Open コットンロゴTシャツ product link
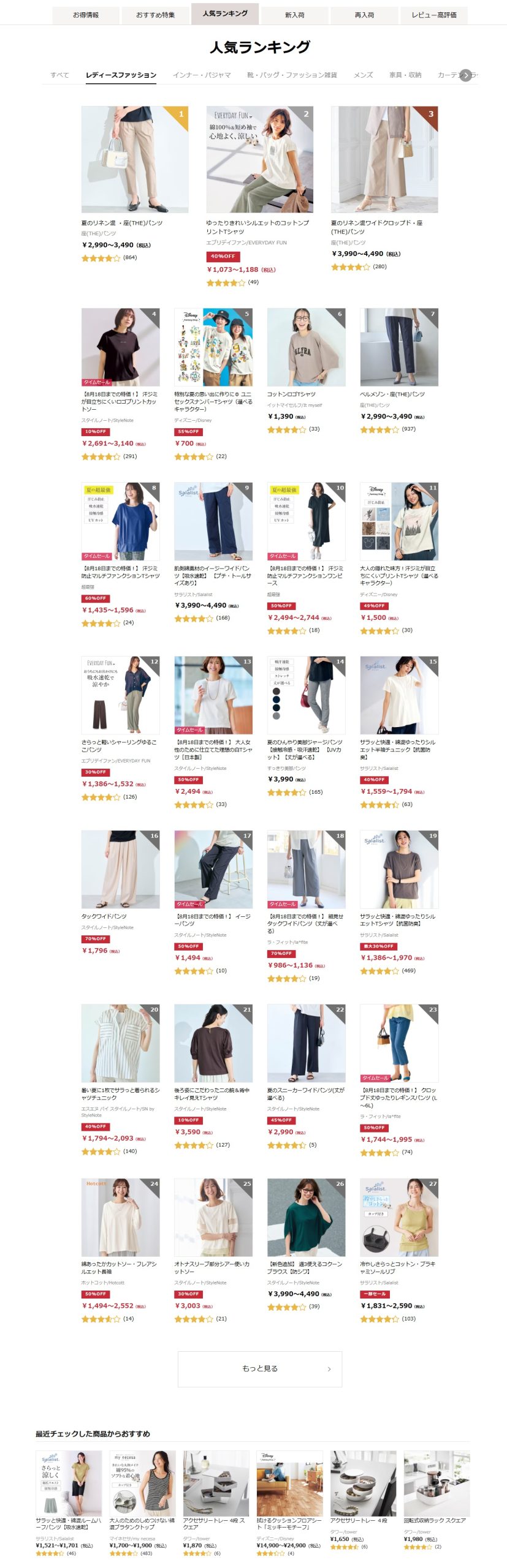 pos(292,394)
